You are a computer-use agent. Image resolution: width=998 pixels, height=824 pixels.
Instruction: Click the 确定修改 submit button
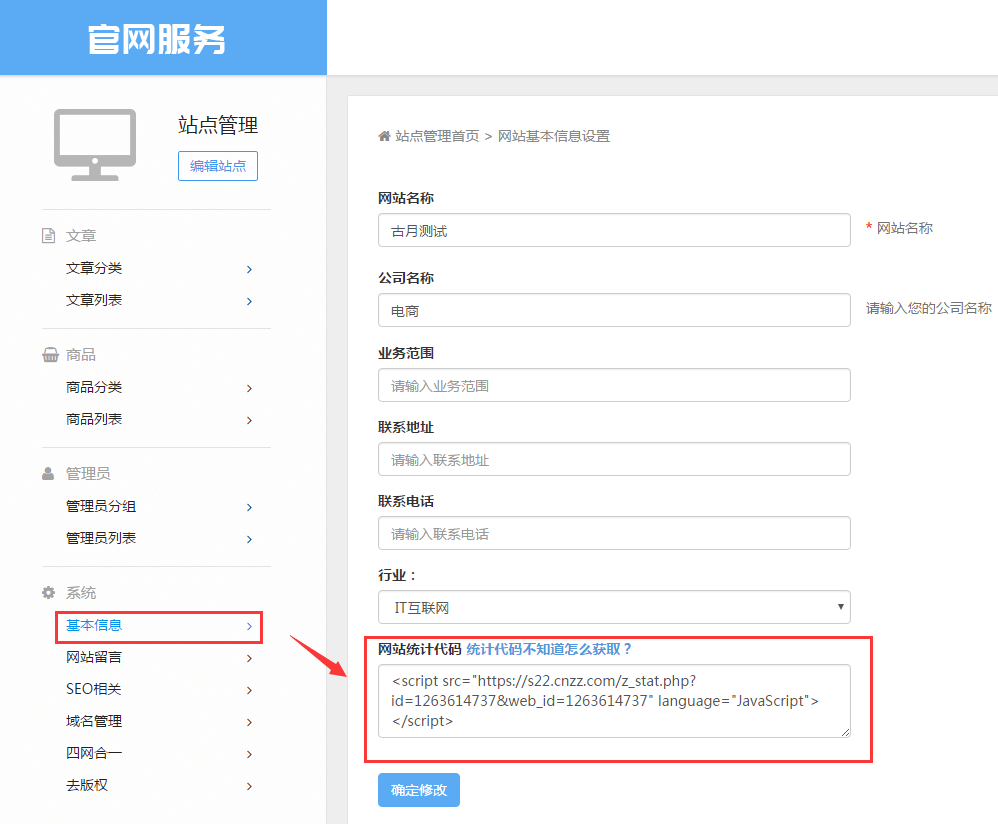pyautogui.click(x=418, y=790)
